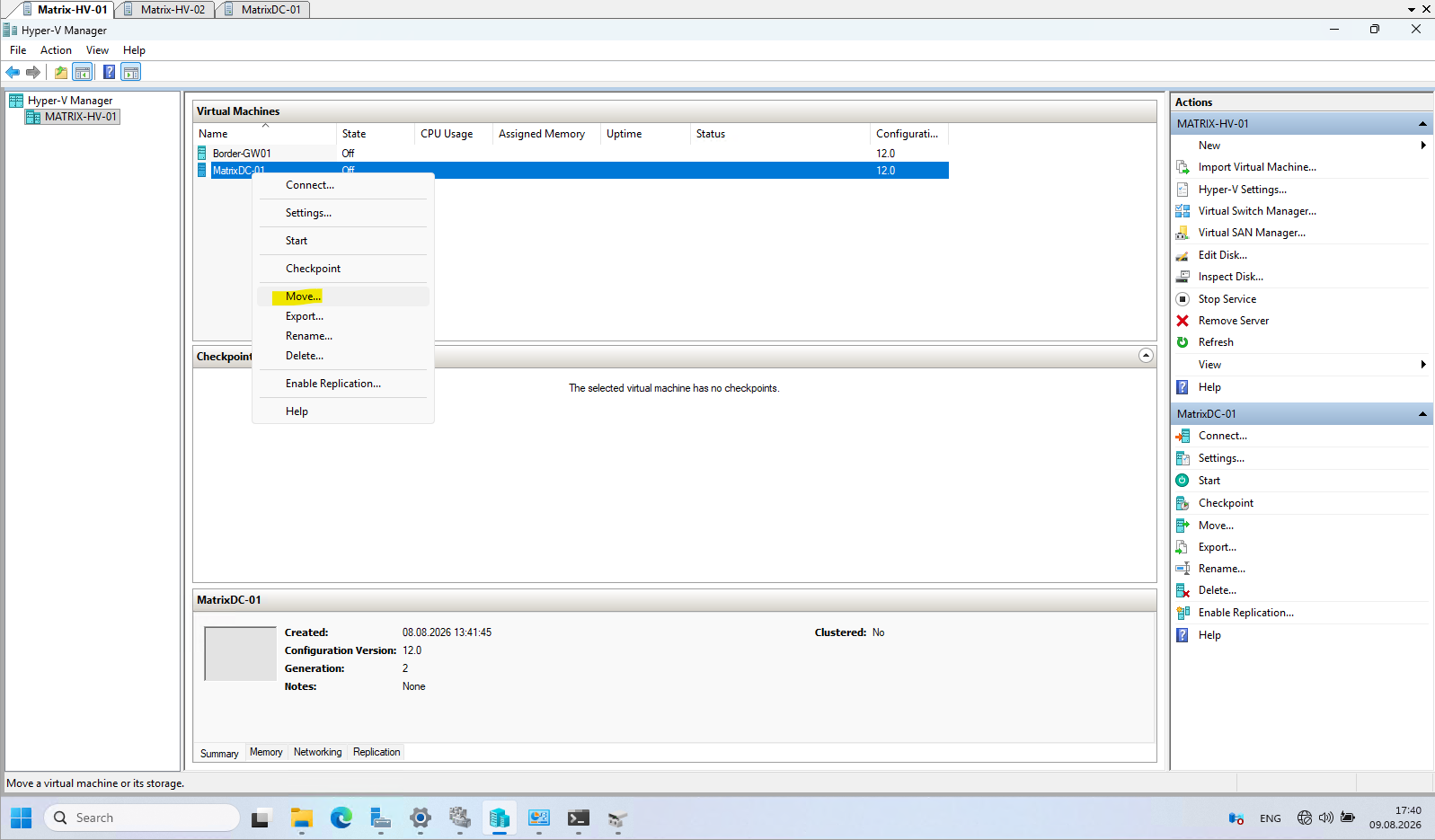This screenshot has width=1435, height=840.
Task: Select MATRIX-HV-01 in the console tree
Action: coord(72,117)
